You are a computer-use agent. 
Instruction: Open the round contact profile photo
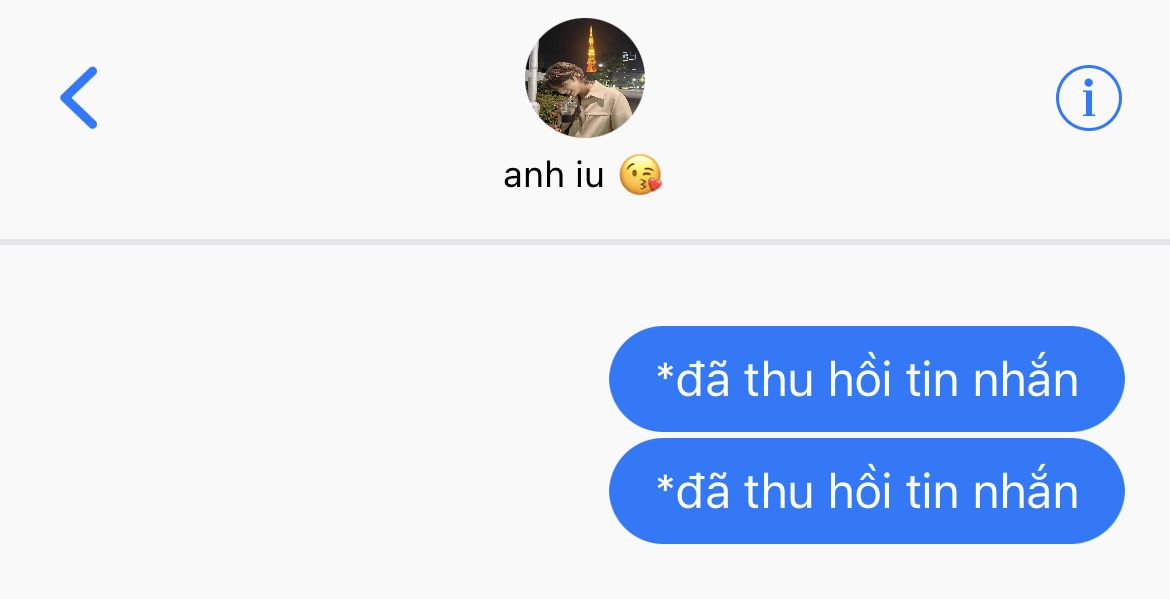tap(584, 78)
